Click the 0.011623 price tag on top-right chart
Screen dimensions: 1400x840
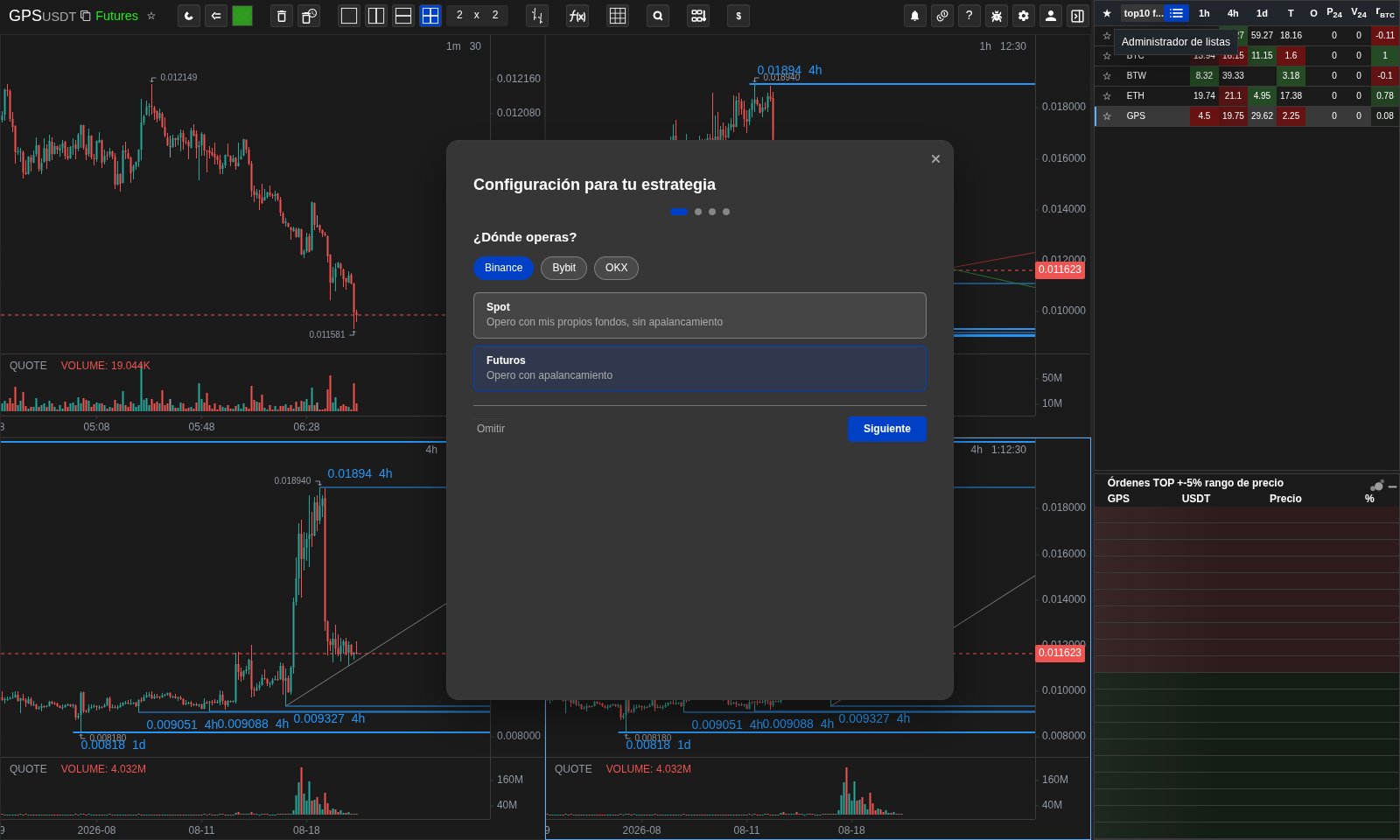pyautogui.click(x=1060, y=269)
